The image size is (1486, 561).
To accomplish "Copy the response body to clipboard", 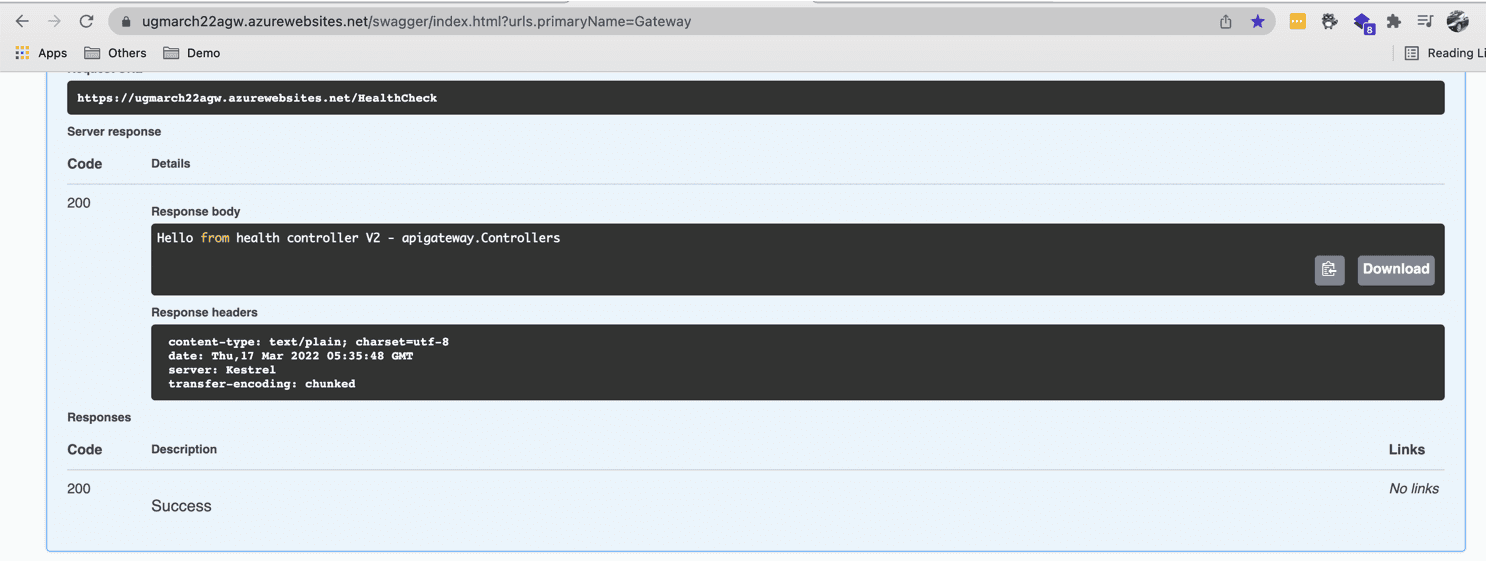I will 1329,269.
